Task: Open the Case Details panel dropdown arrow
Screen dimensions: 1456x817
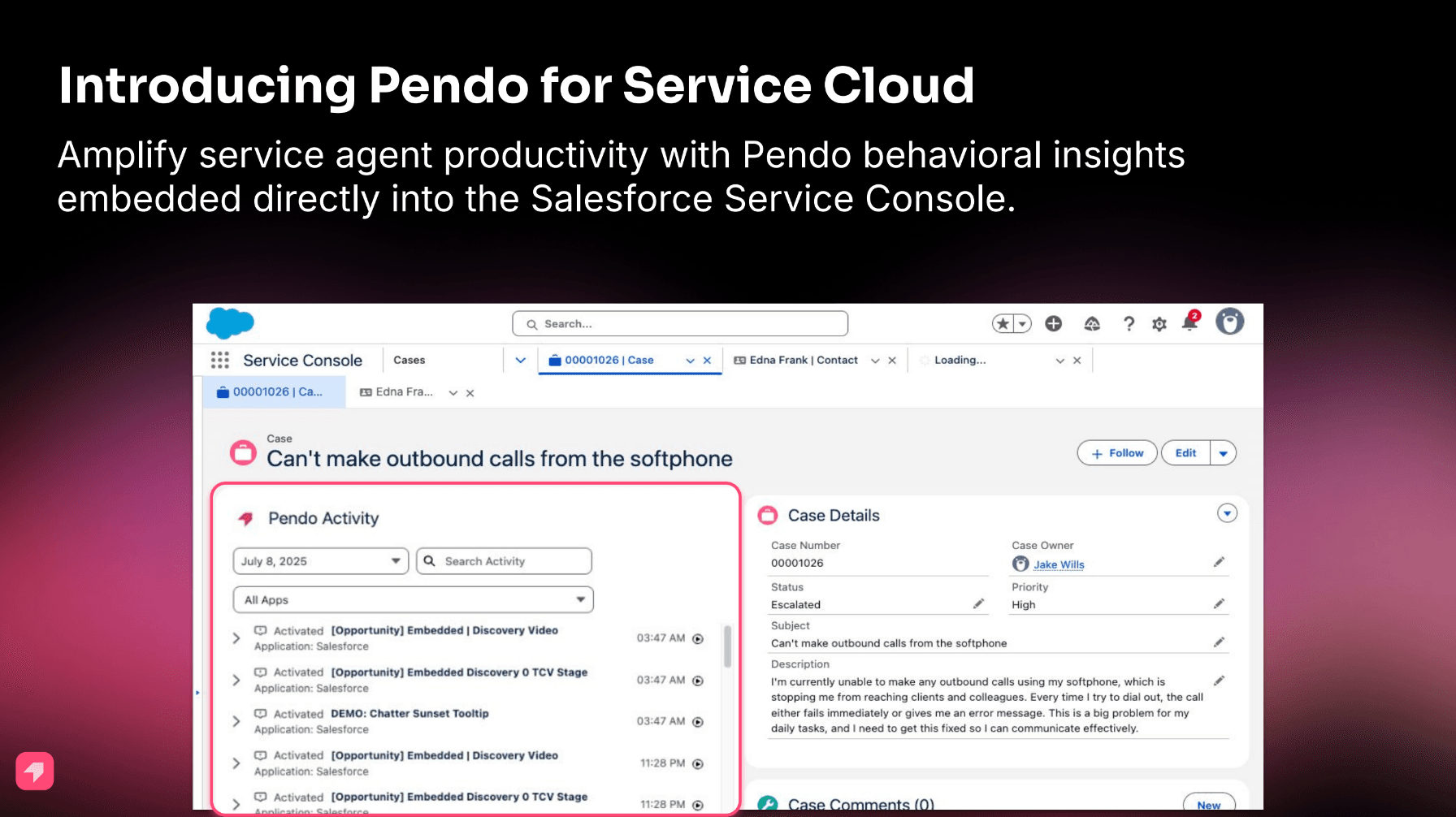Action: (1227, 513)
